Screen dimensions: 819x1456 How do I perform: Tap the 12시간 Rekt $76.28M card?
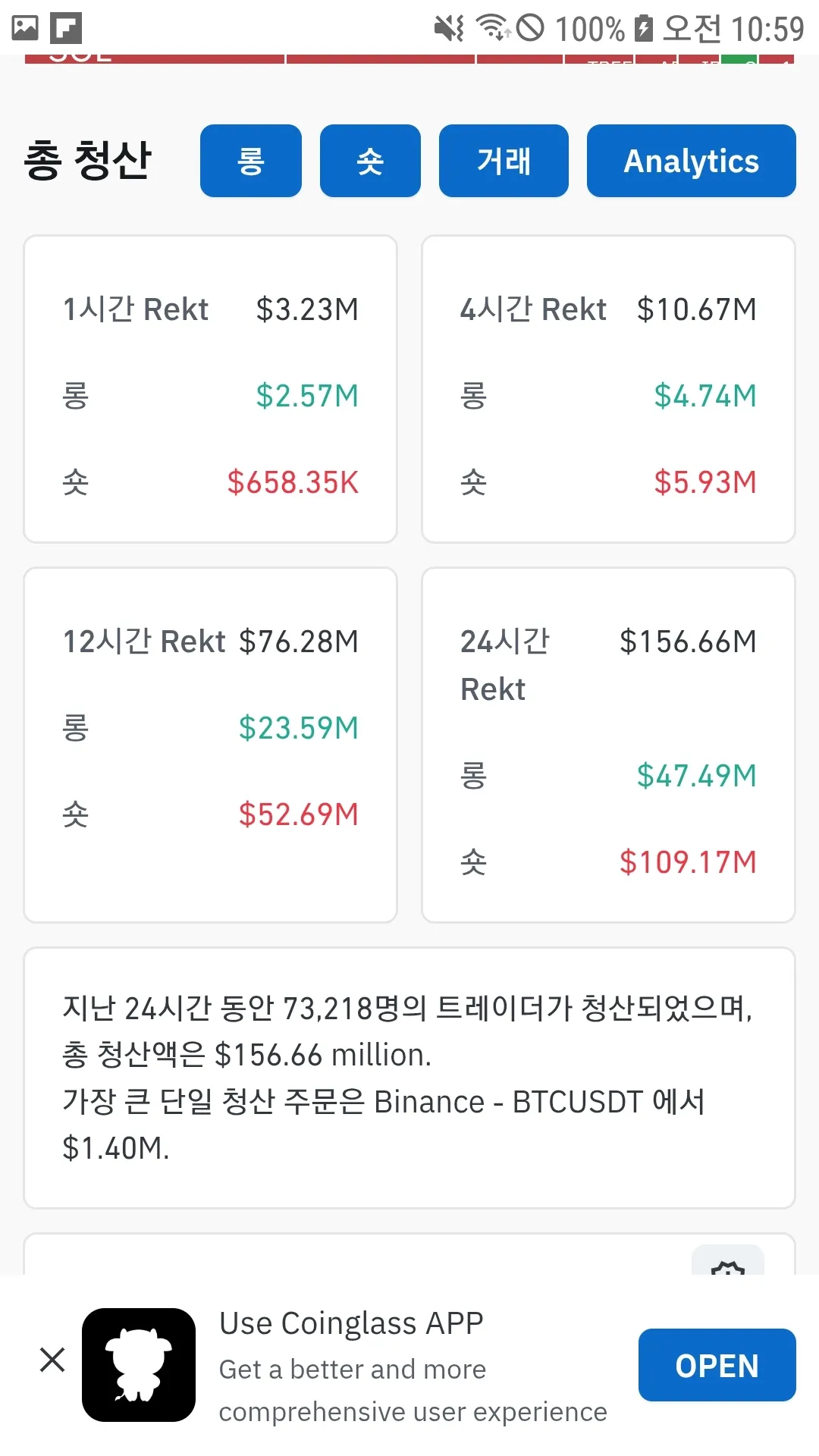211,745
